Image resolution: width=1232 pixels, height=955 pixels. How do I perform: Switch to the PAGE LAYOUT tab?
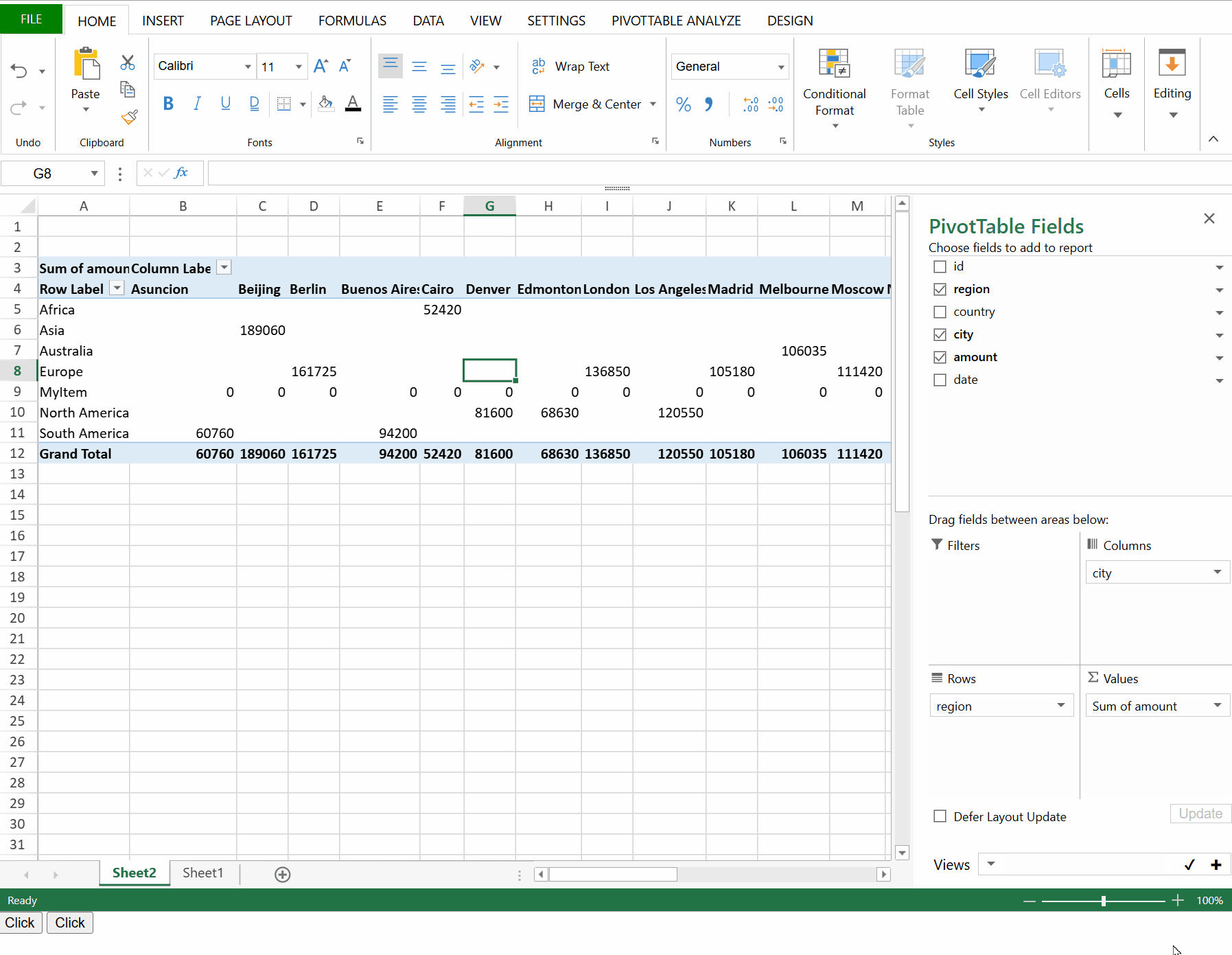point(251,21)
